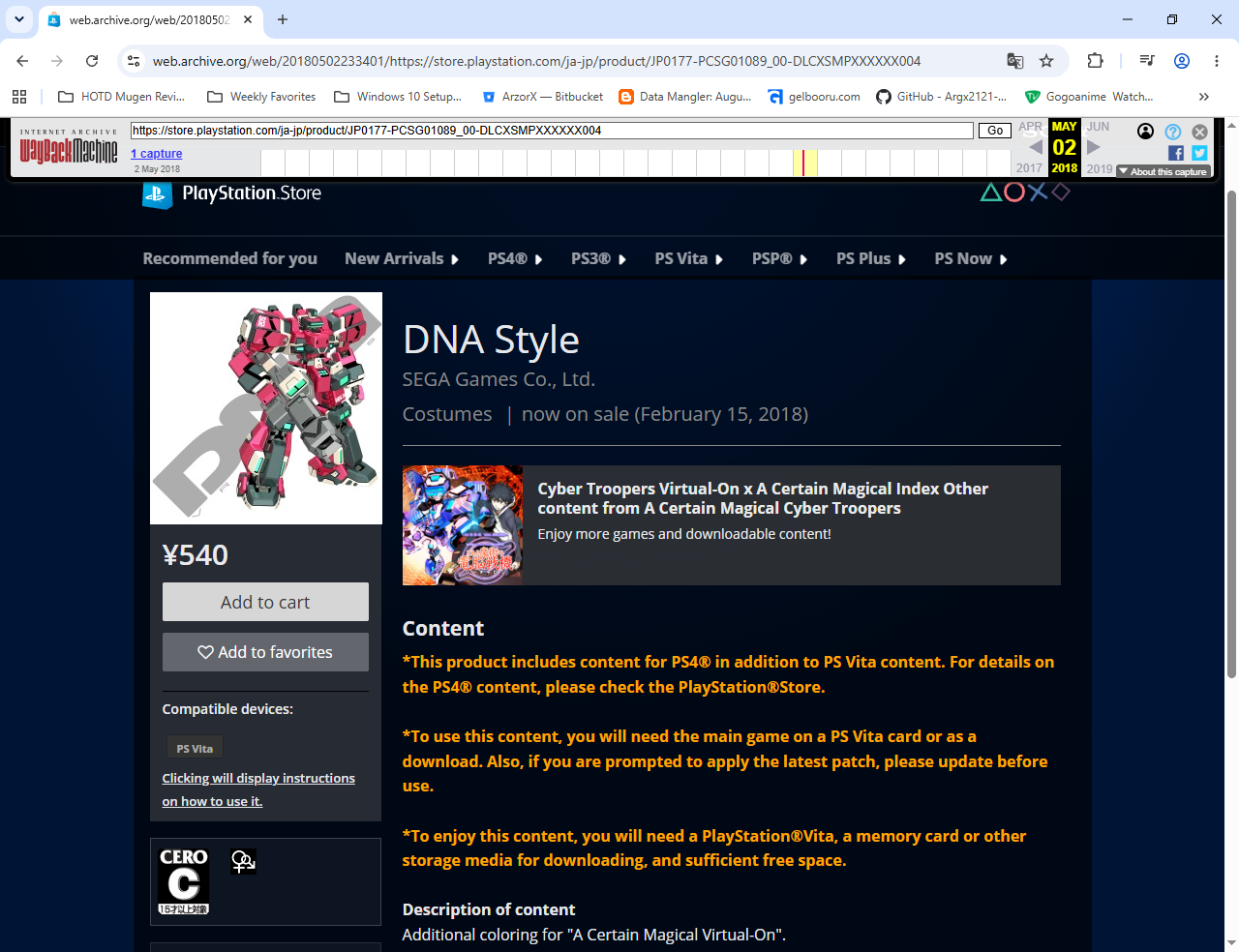Click the Wayback Machine logo
This screenshot has width=1239, height=952.
(69, 148)
